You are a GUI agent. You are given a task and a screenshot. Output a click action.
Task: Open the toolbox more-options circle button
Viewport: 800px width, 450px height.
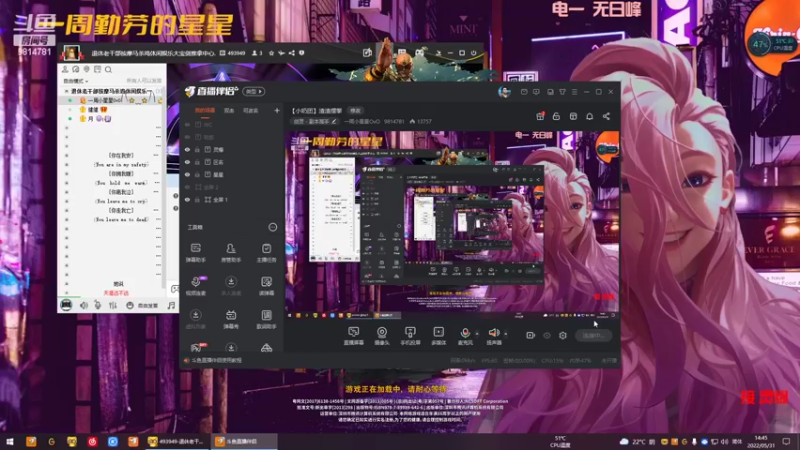pyautogui.click(x=273, y=227)
